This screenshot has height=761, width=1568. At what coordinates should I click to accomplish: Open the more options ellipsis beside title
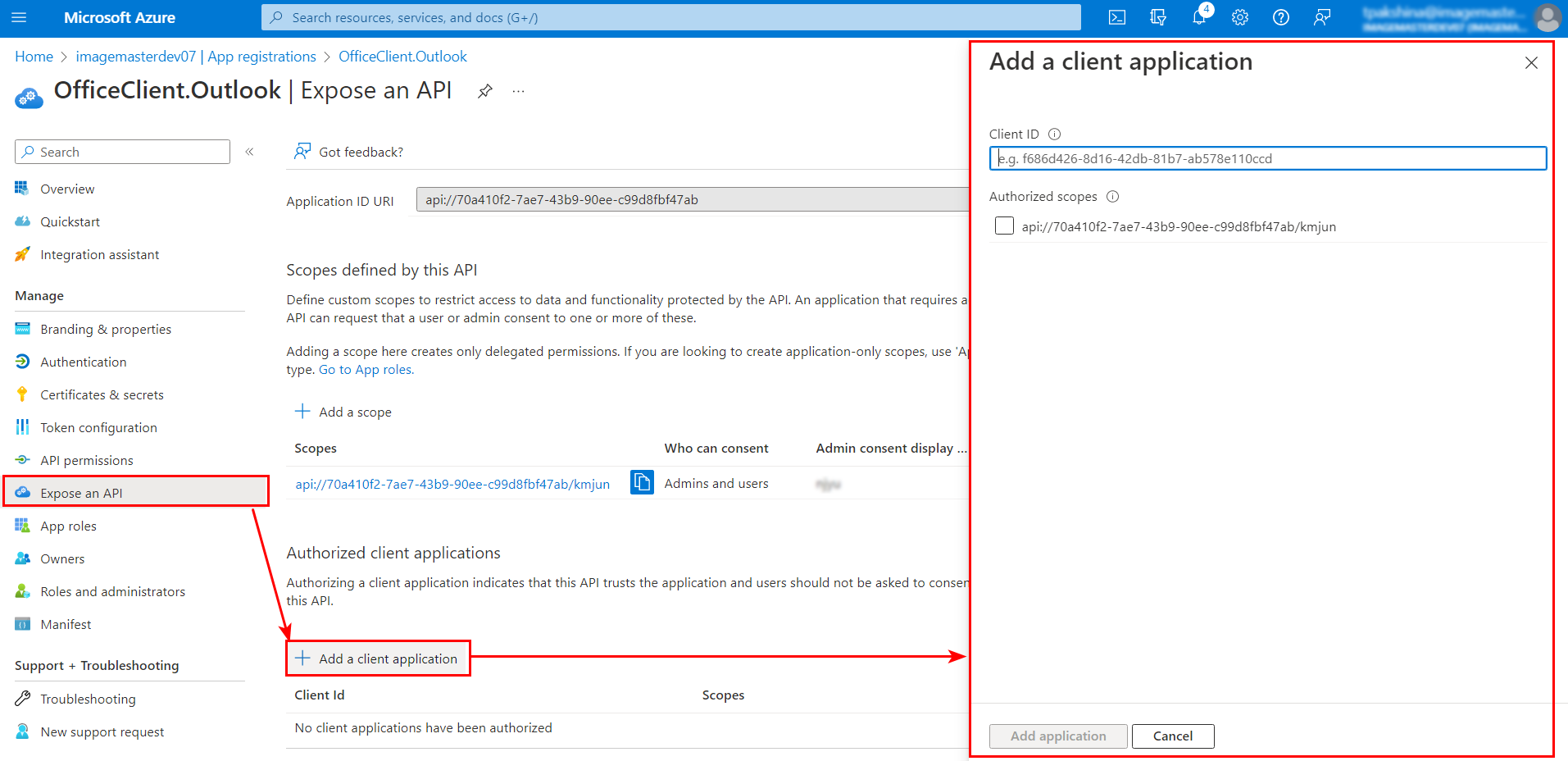(x=518, y=91)
